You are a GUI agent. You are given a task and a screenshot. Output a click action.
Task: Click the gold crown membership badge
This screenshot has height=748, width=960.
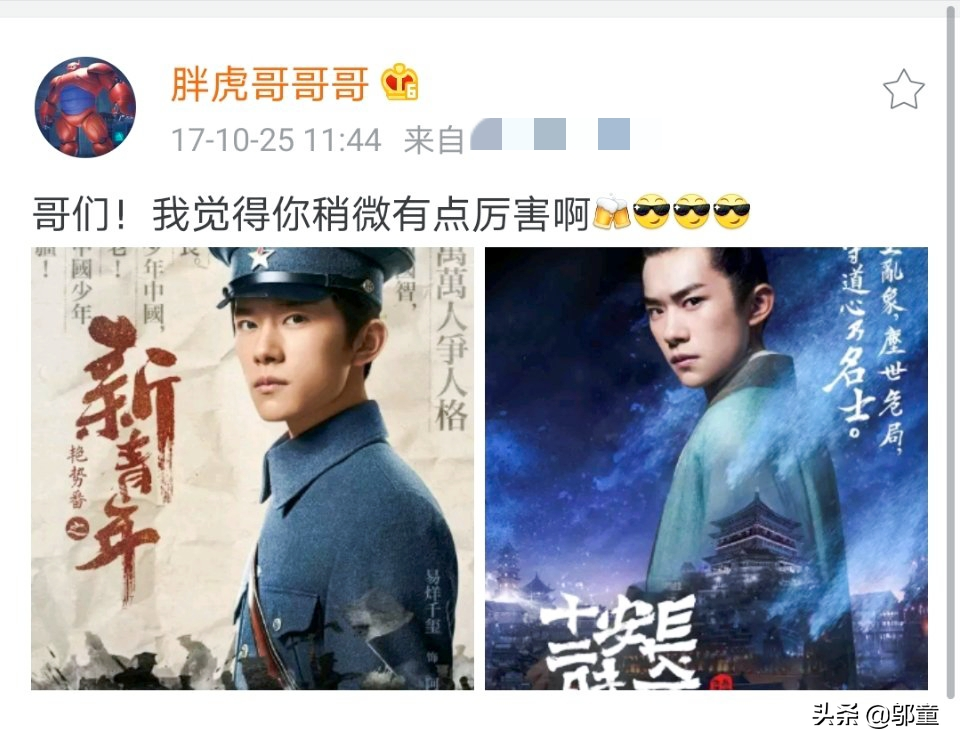(x=400, y=82)
